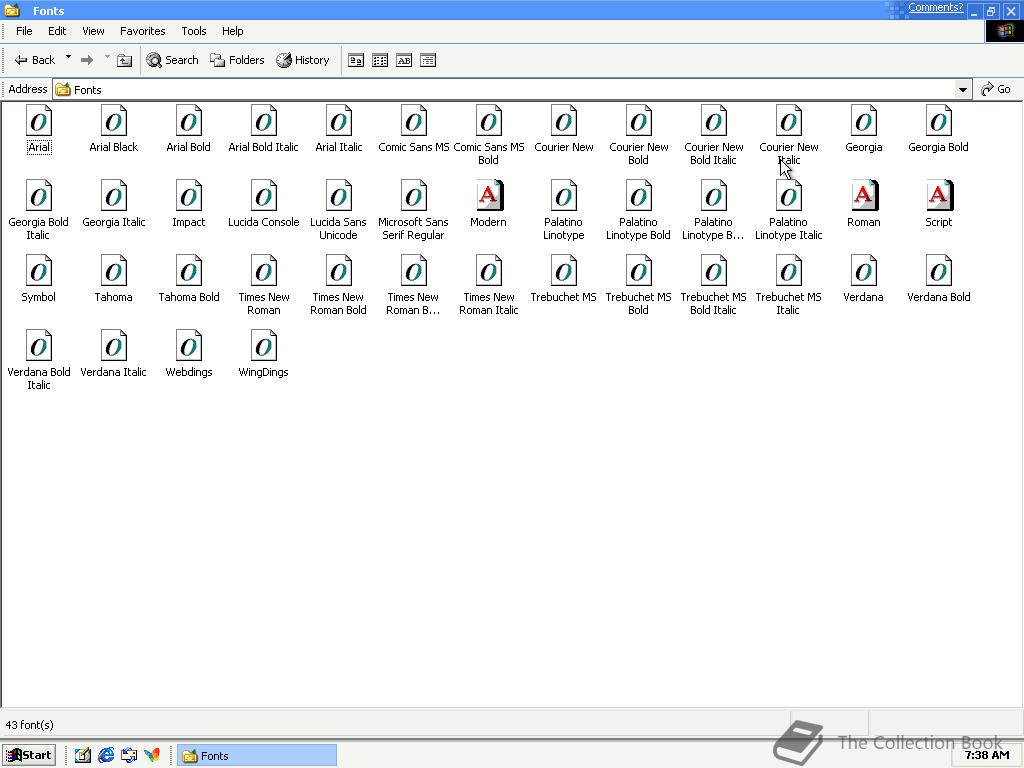
Task: Select the WingDings font icon
Action: pos(264,346)
